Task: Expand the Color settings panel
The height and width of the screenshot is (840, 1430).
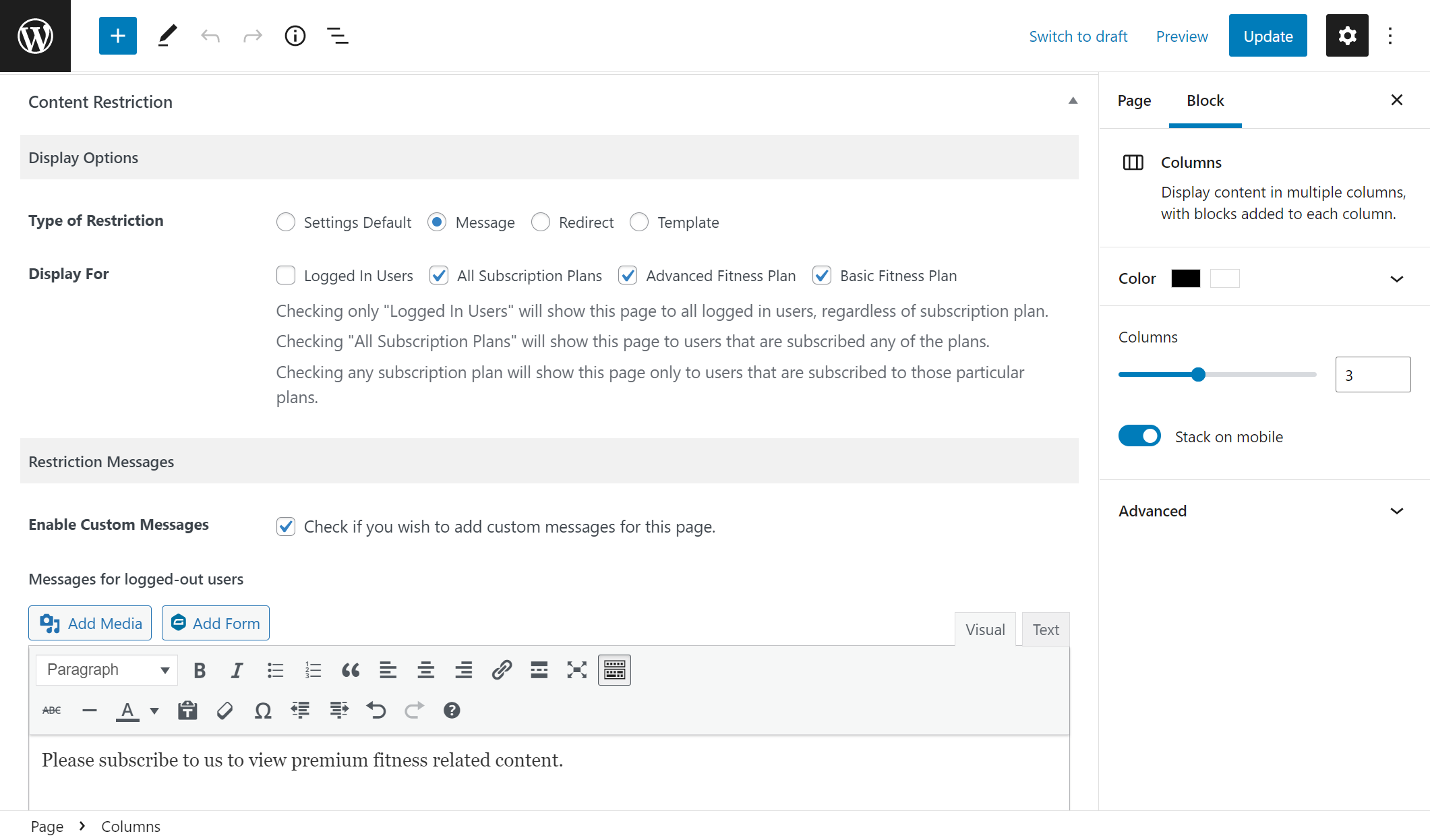Action: coord(1396,278)
